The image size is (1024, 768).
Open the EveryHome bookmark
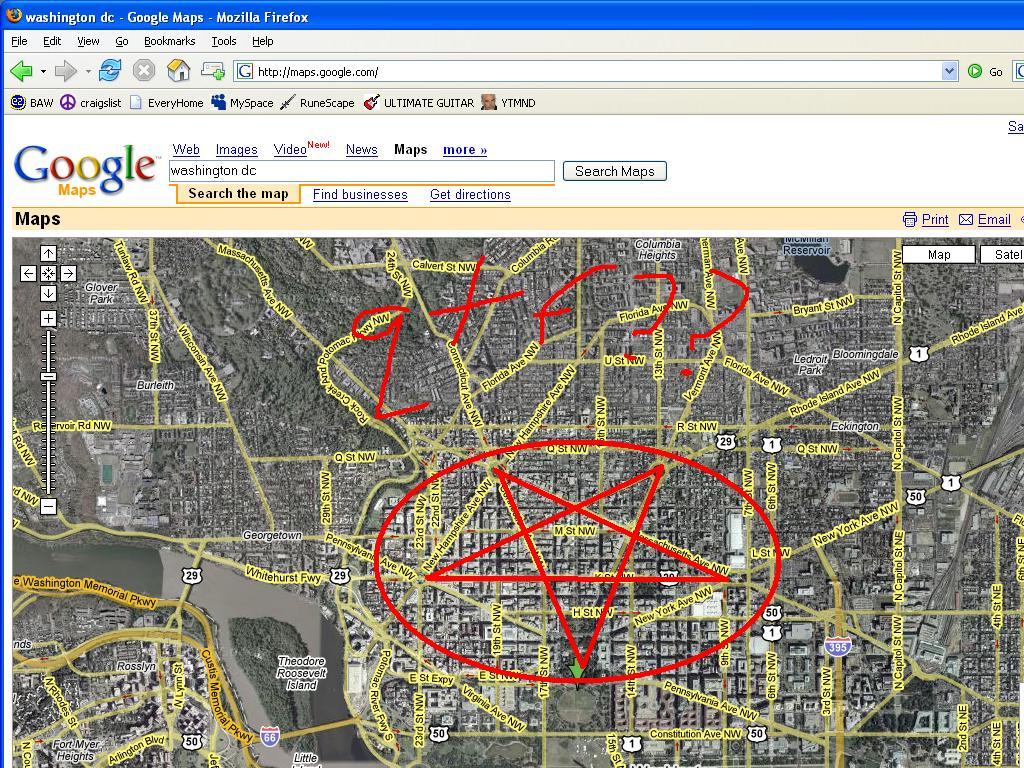(167, 103)
